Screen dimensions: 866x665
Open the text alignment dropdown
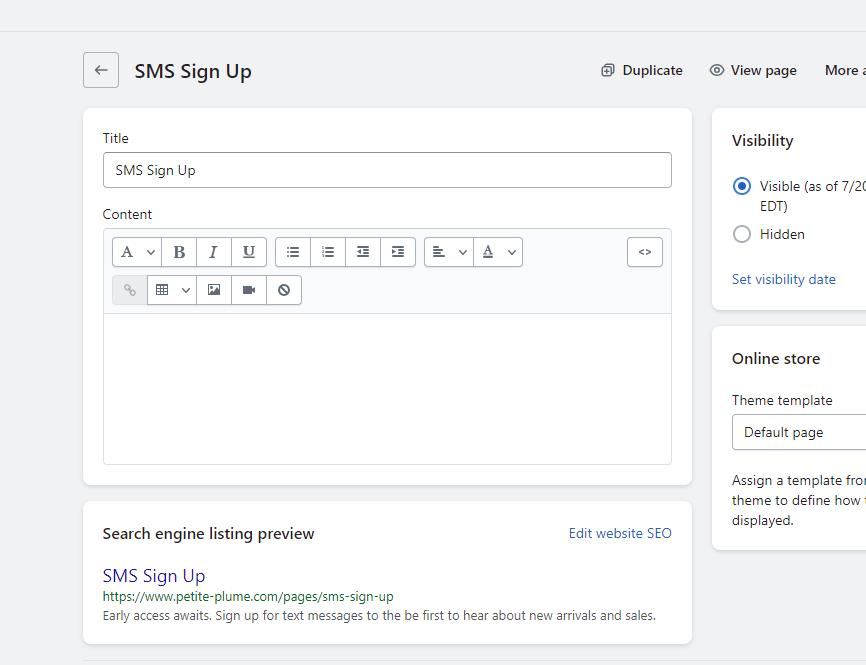[x=449, y=252]
